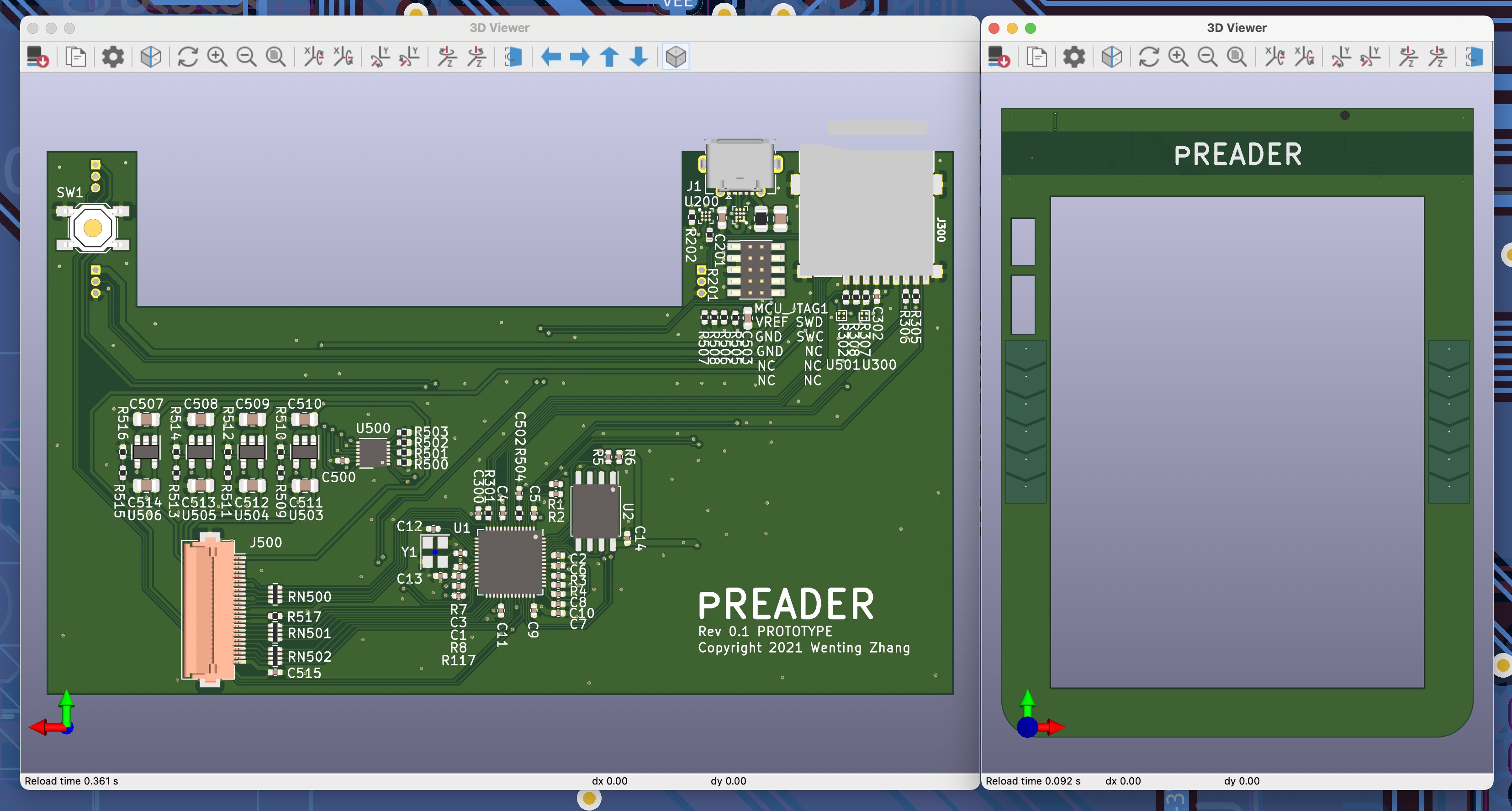The height and width of the screenshot is (811, 1512).
Task: Copy 3D image to clipboard in left viewer
Action: (x=76, y=57)
